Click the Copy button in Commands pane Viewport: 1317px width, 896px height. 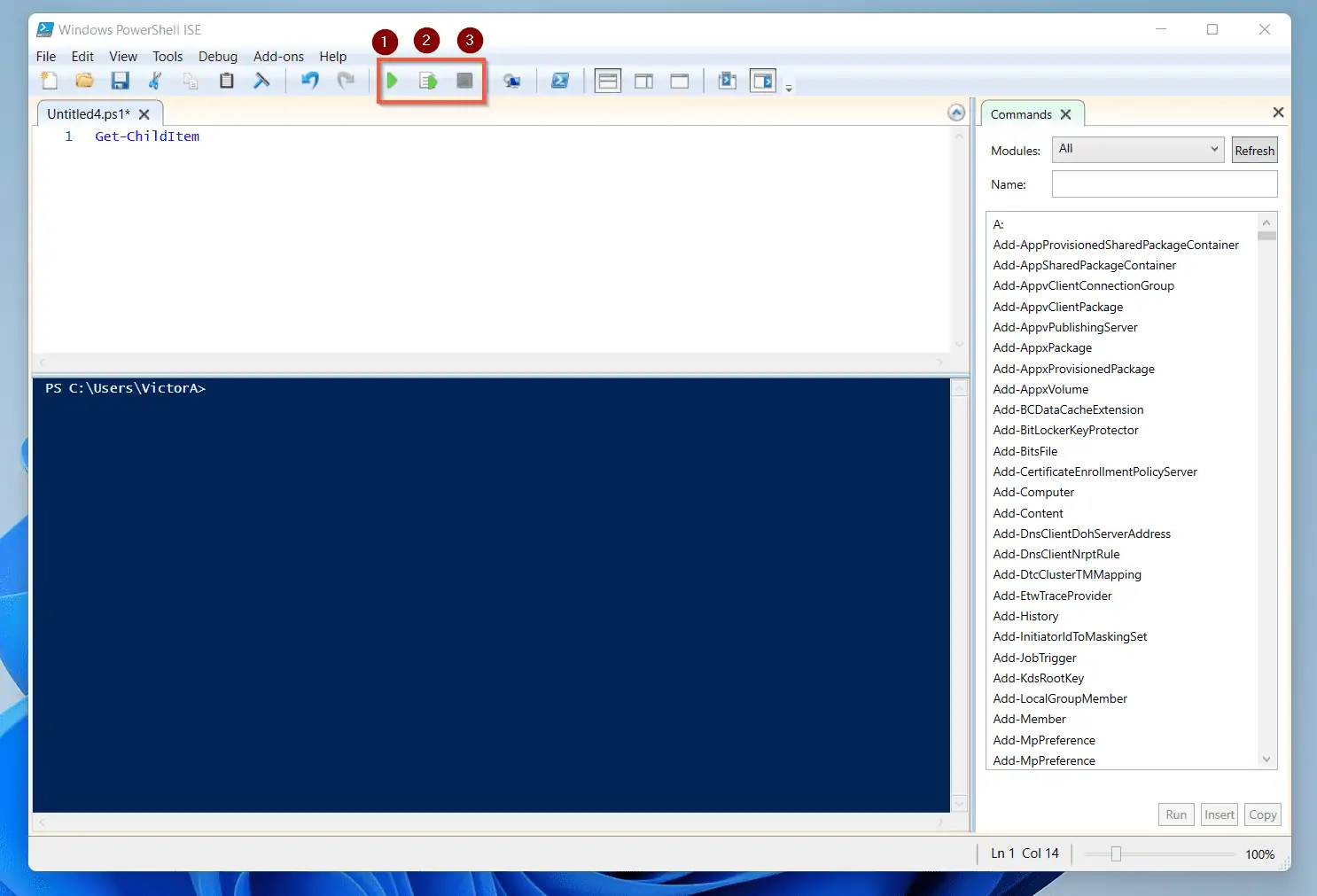click(1263, 814)
